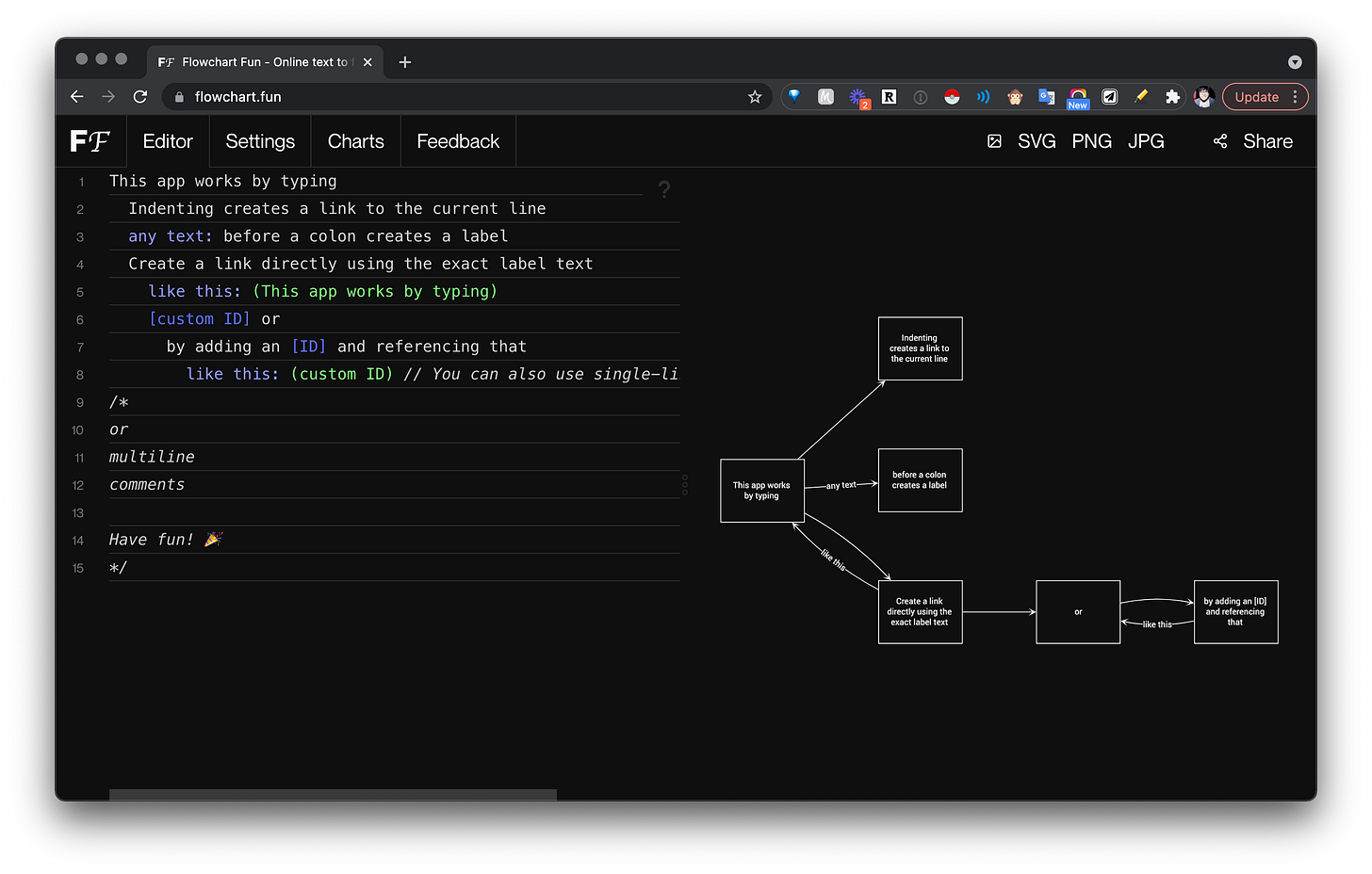1372x874 pixels.
Task: Click the gray circular info extension icon
Action: click(x=921, y=96)
